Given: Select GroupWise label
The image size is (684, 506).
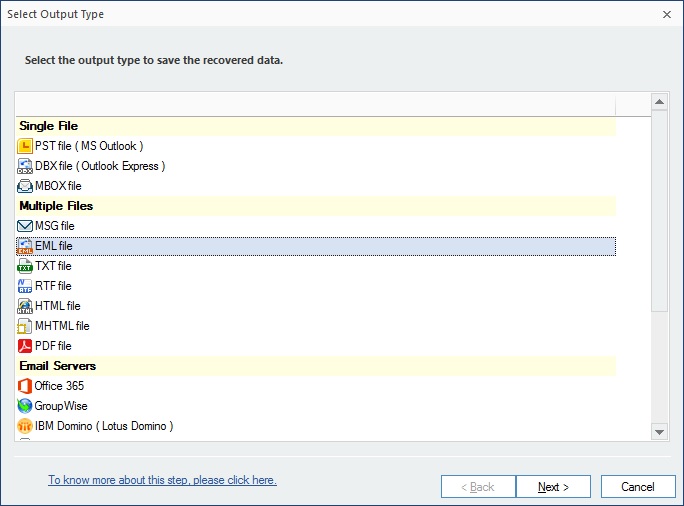Looking at the screenshot, I should pyautogui.click(x=61, y=406).
